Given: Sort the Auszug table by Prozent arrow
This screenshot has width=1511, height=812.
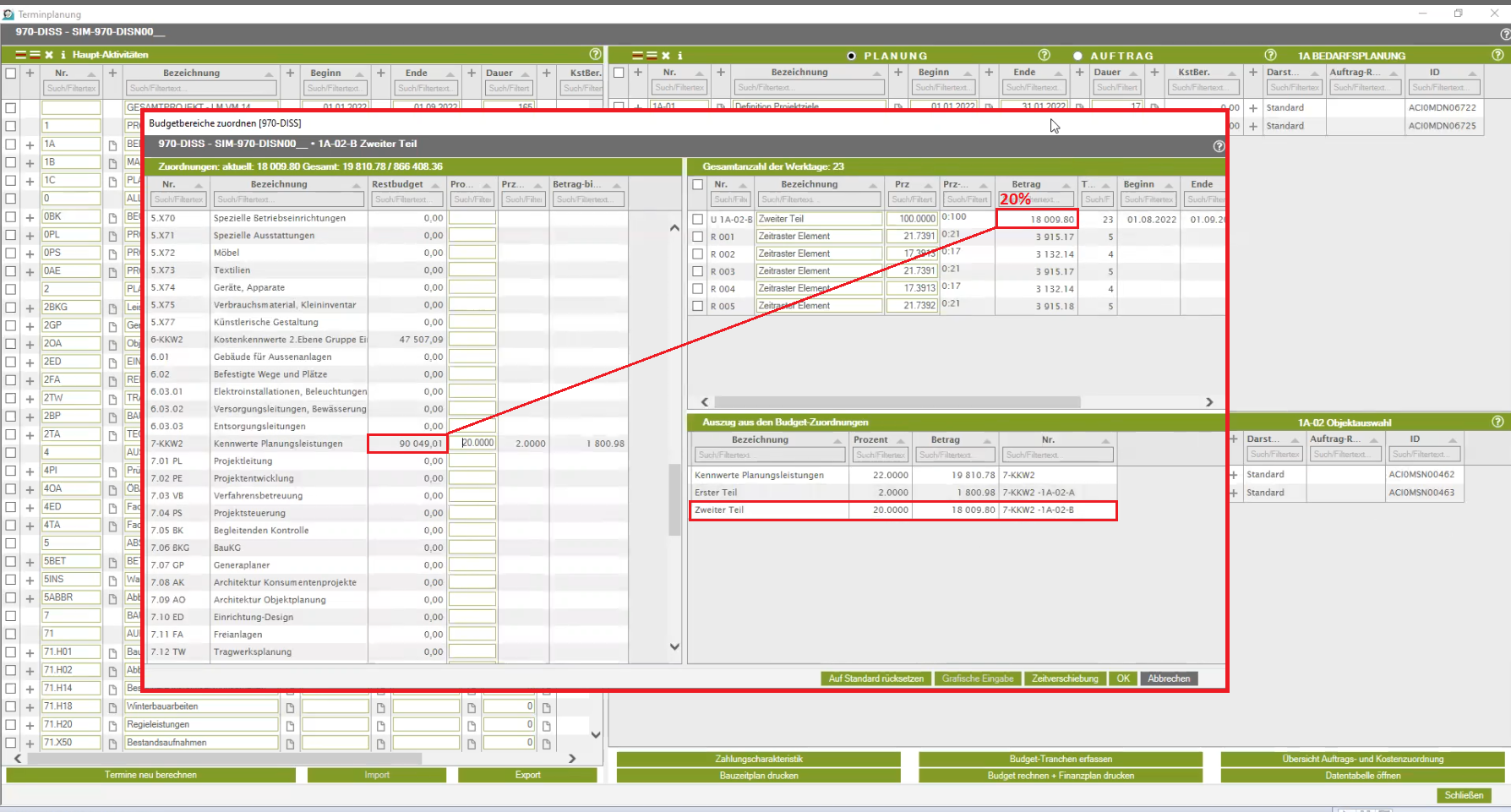Looking at the screenshot, I should tap(901, 441).
